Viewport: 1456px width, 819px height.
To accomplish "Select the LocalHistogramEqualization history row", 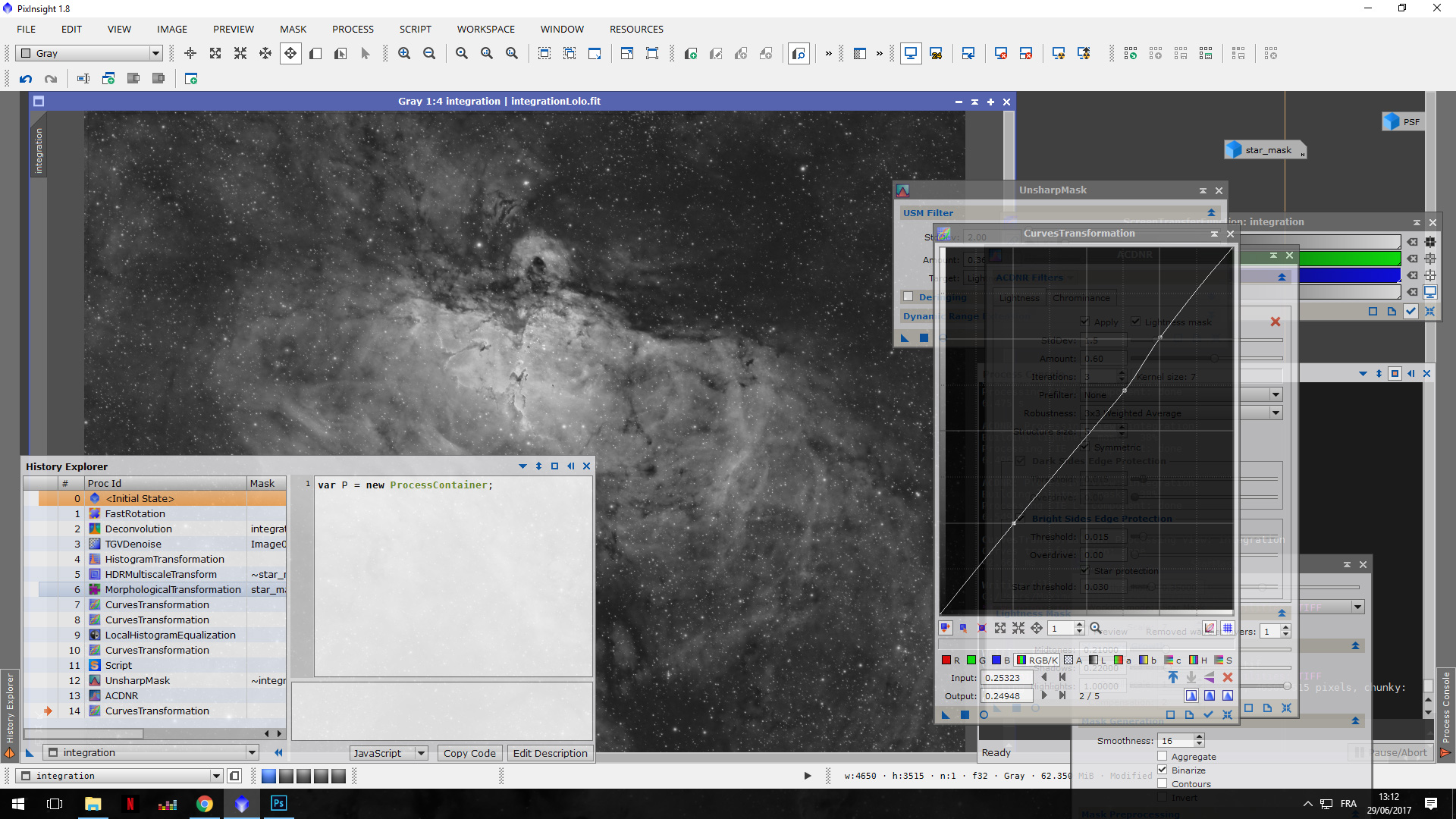I will pyautogui.click(x=155, y=635).
